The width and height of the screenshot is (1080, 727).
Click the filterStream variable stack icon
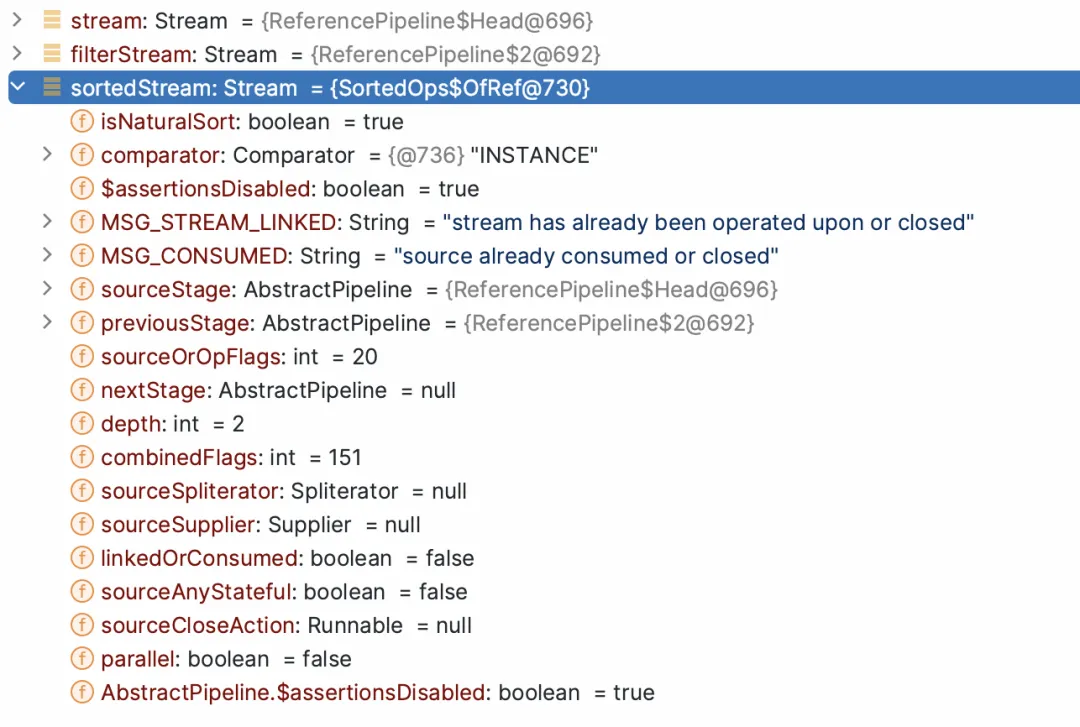click(52, 54)
